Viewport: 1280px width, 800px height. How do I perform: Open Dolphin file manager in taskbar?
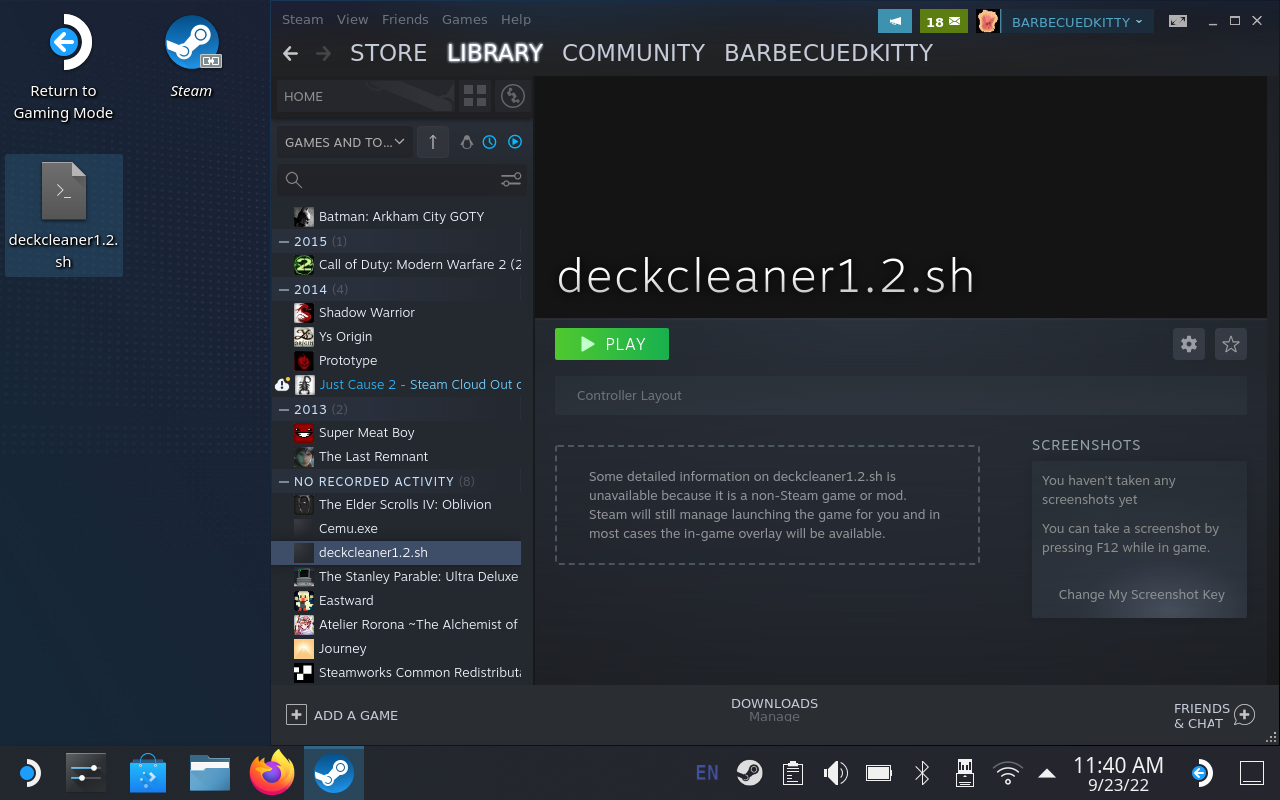pos(210,773)
